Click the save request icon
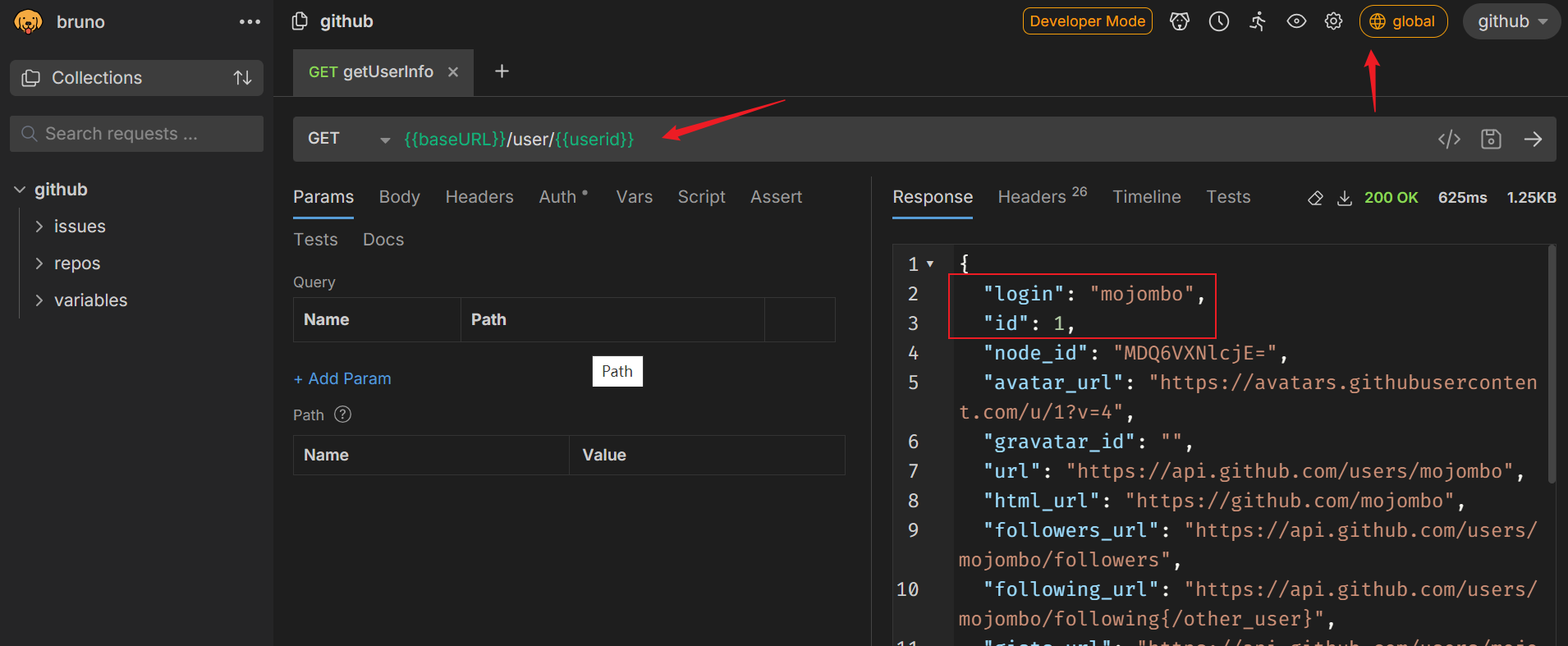Image resolution: width=1568 pixels, height=646 pixels. coord(1491,140)
